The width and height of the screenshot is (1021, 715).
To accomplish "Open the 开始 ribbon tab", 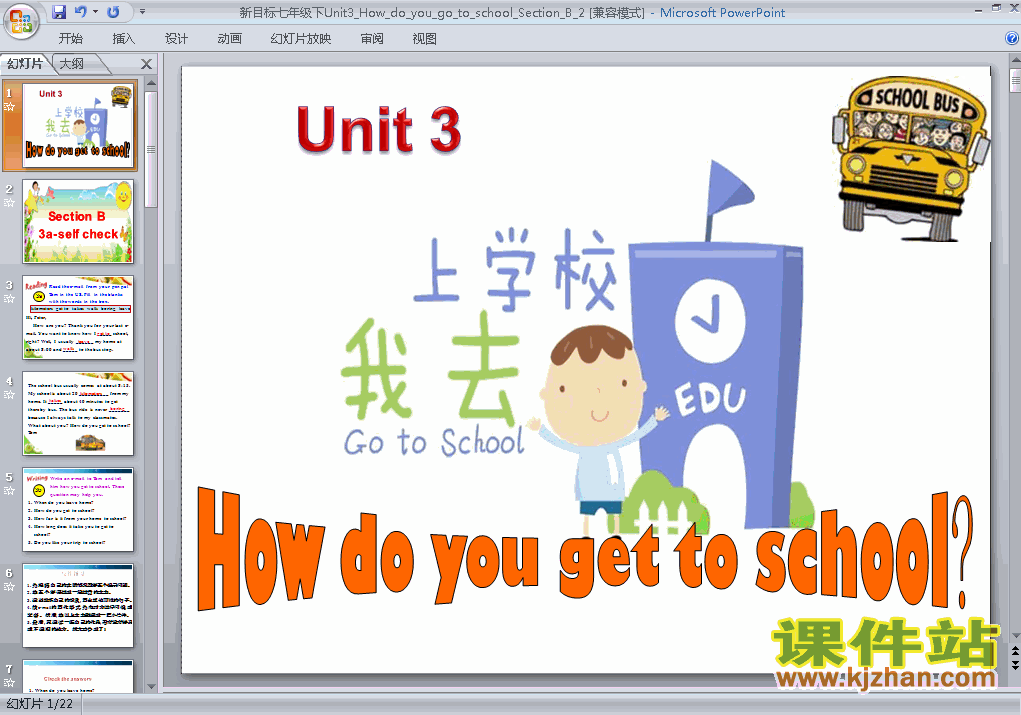I will [x=70, y=38].
